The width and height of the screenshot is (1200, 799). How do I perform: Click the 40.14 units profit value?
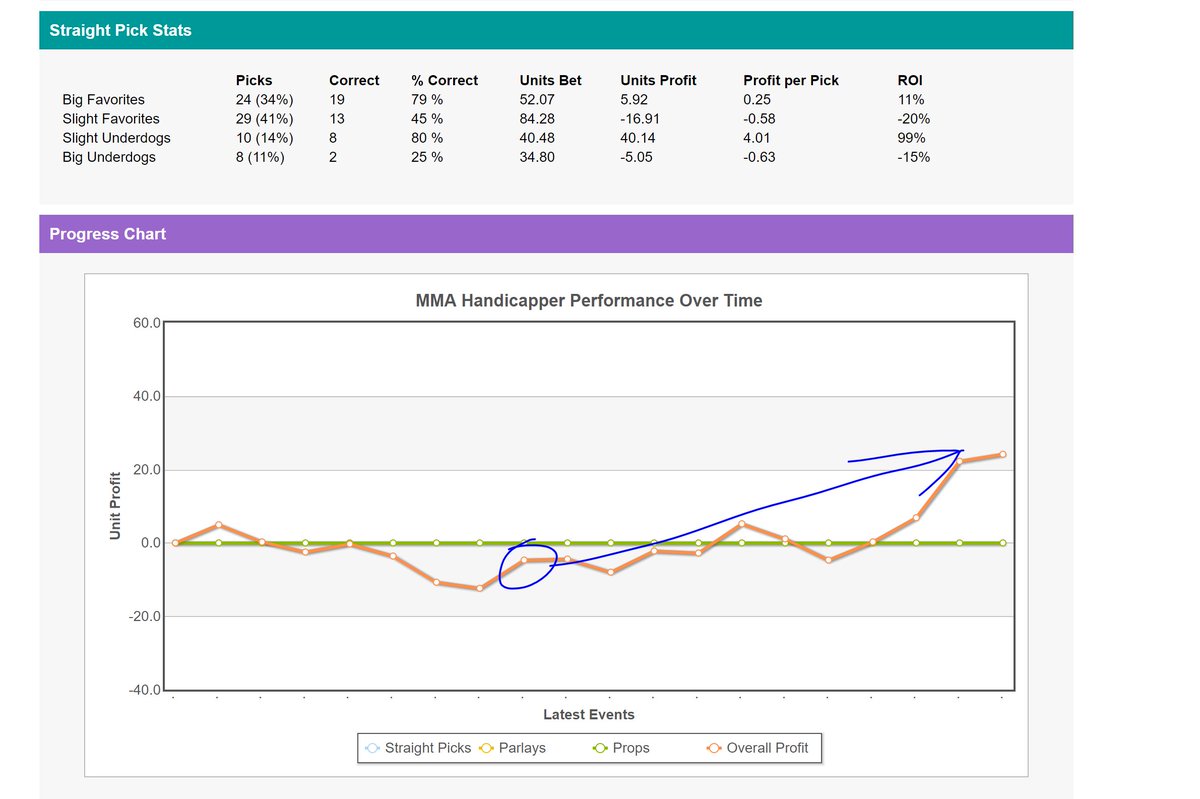tap(638, 137)
